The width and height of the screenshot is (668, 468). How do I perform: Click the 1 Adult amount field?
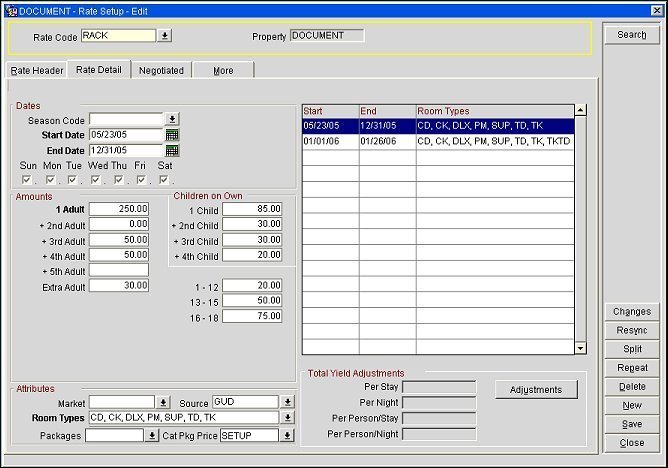pyautogui.click(x=119, y=209)
